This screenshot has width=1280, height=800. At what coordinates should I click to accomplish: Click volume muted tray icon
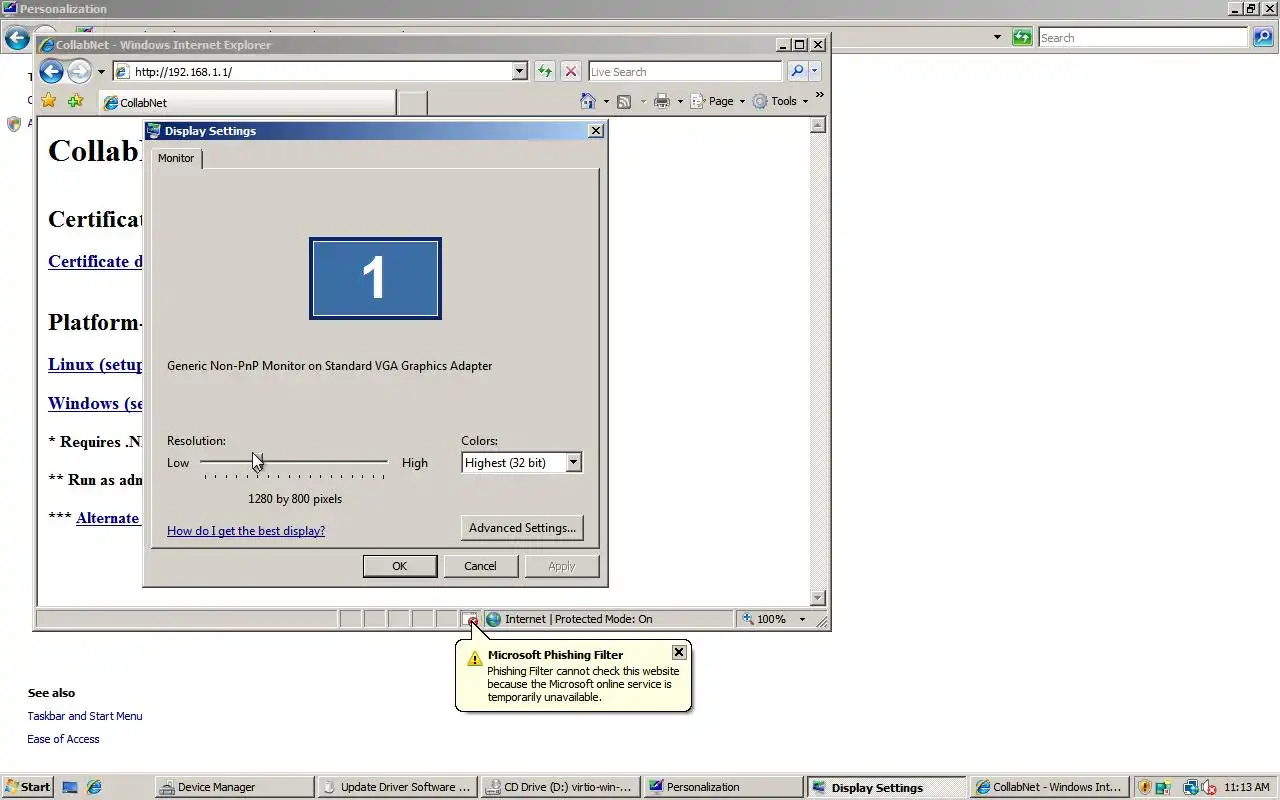(x=1208, y=787)
